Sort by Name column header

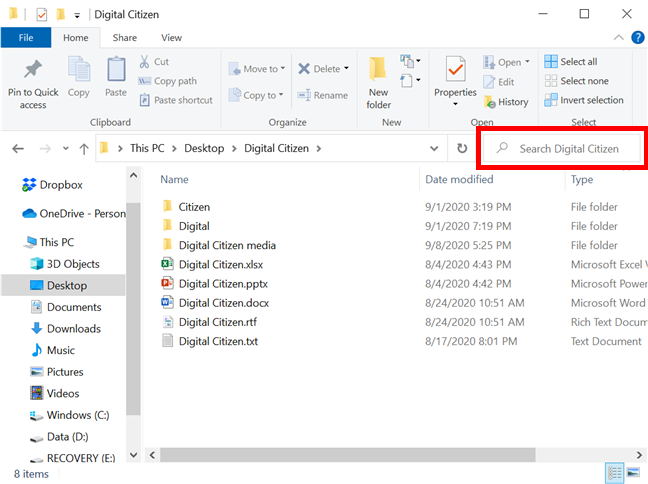(174, 179)
